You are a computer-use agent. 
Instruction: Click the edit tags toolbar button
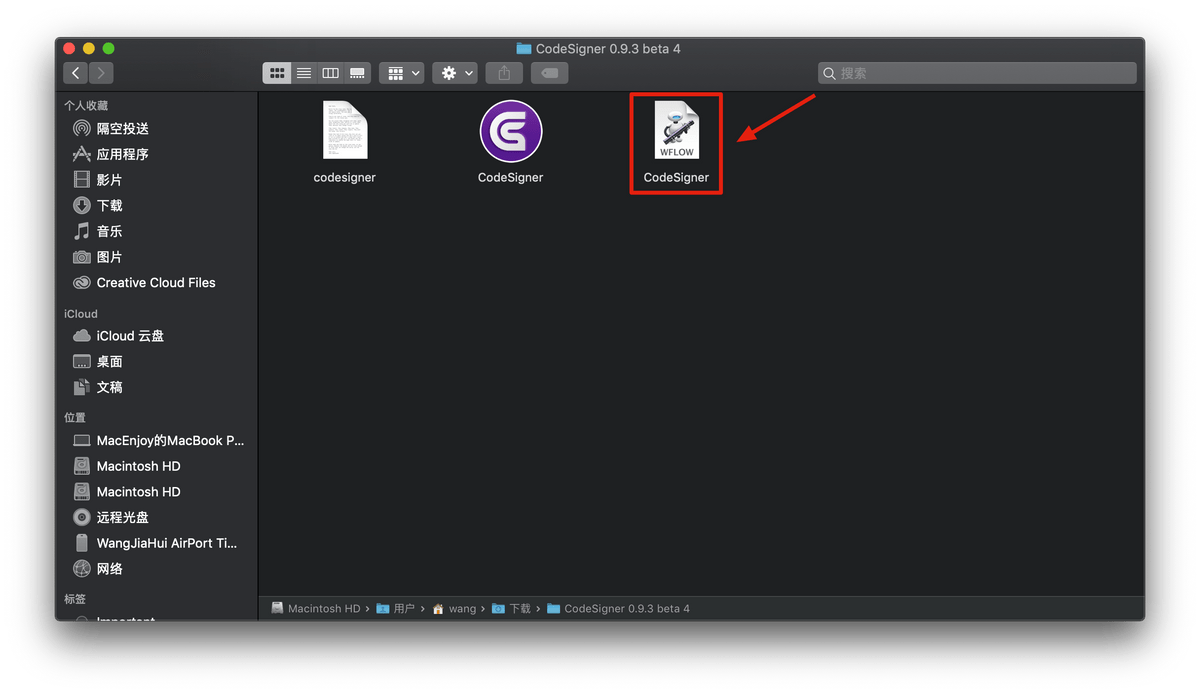[550, 73]
